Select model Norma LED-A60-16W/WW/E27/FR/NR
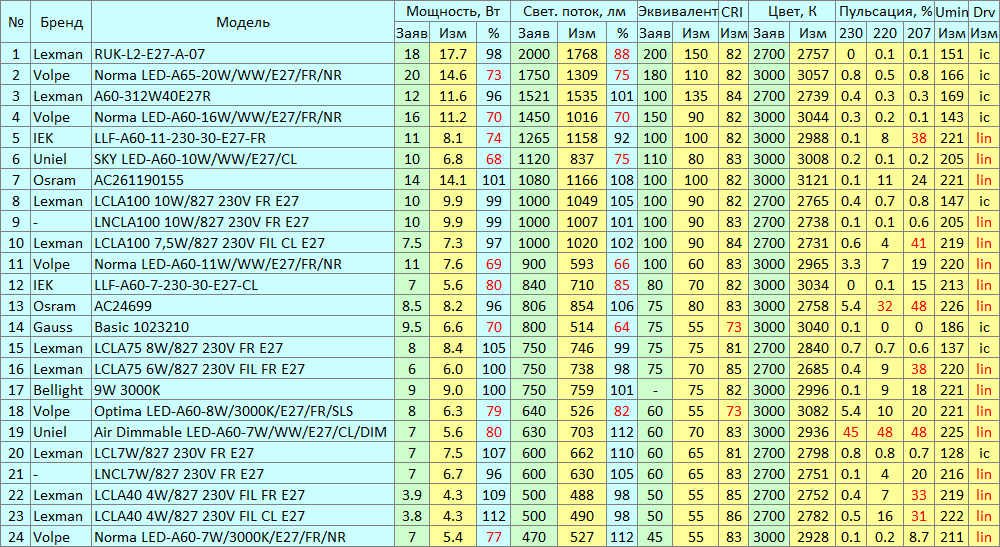The image size is (1000, 547). 242,117
